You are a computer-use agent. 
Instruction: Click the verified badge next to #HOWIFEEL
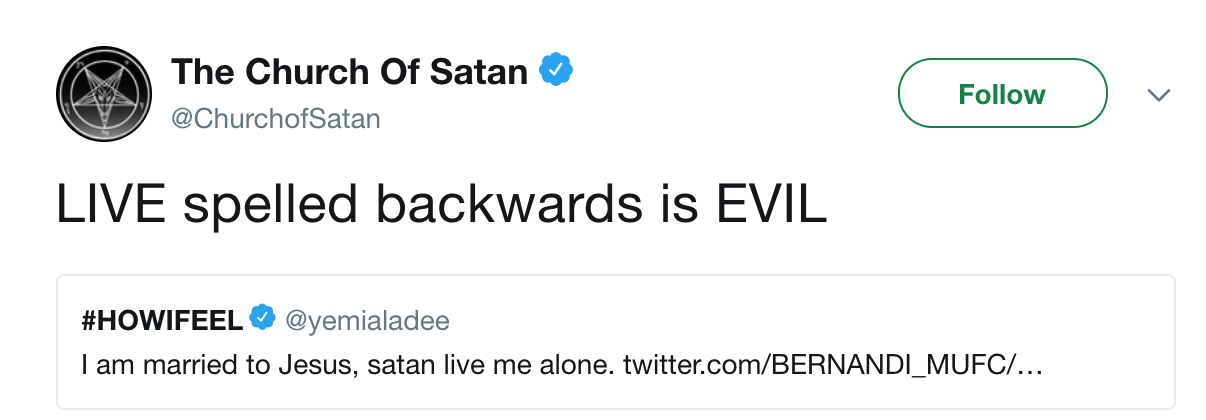coord(262,319)
